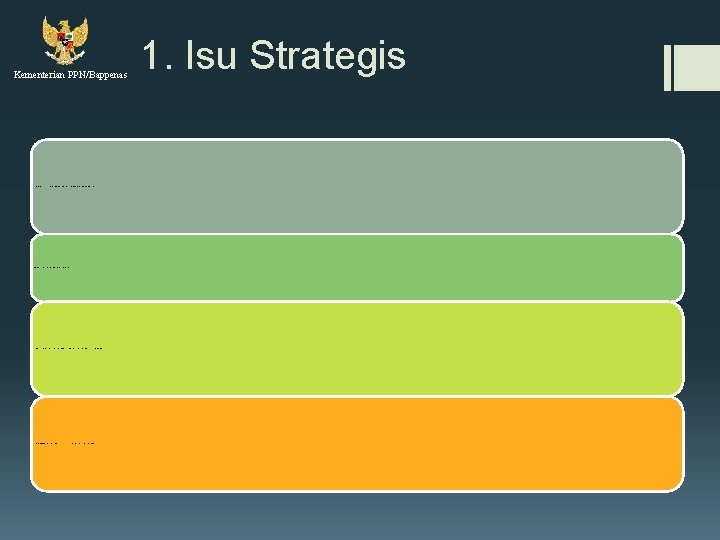Click the number '1.' in the title
This screenshot has height=540, width=720.
click(155, 55)
